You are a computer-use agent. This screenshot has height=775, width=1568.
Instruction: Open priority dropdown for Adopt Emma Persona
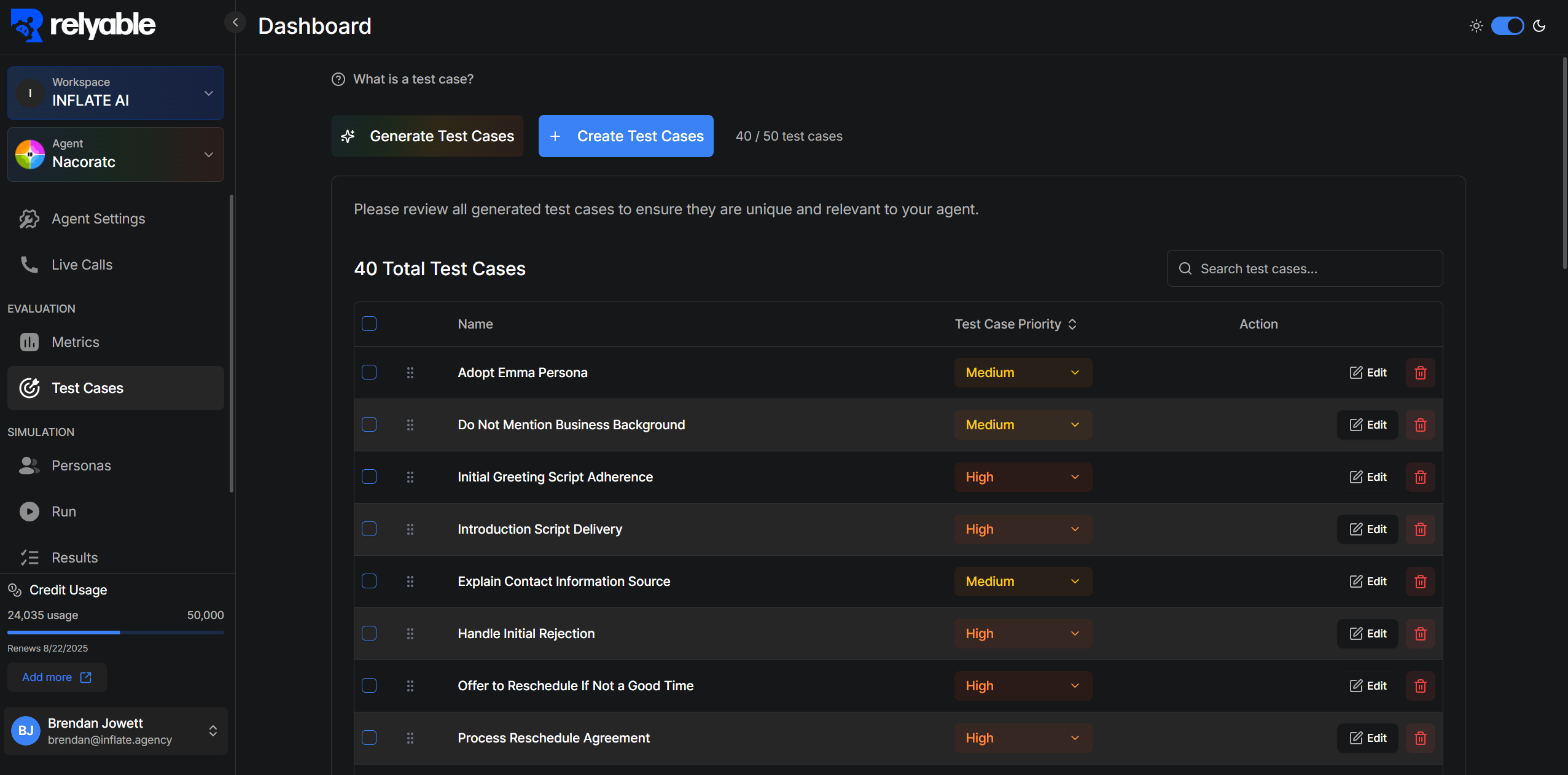[x=1023, y=373]
